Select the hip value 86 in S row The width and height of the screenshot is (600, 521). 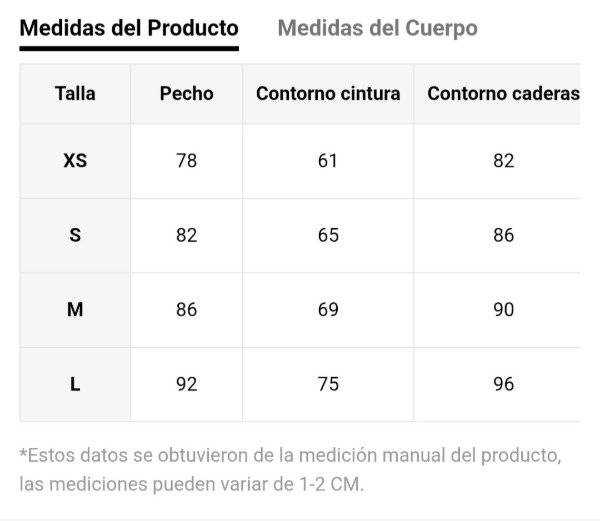[503, 235]
